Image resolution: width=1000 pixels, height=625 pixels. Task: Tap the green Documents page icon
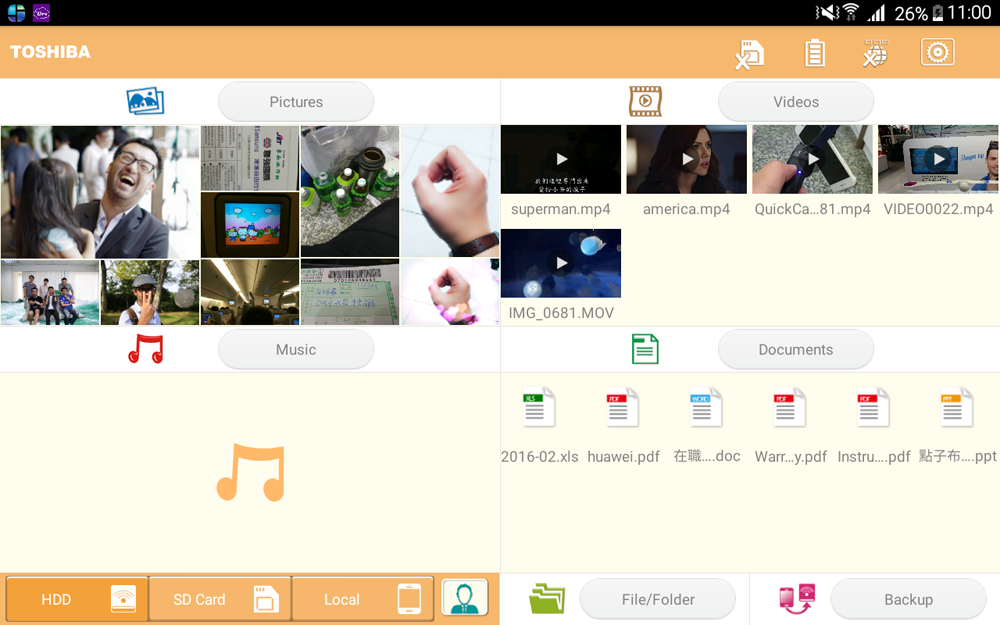tap(645, 349)
